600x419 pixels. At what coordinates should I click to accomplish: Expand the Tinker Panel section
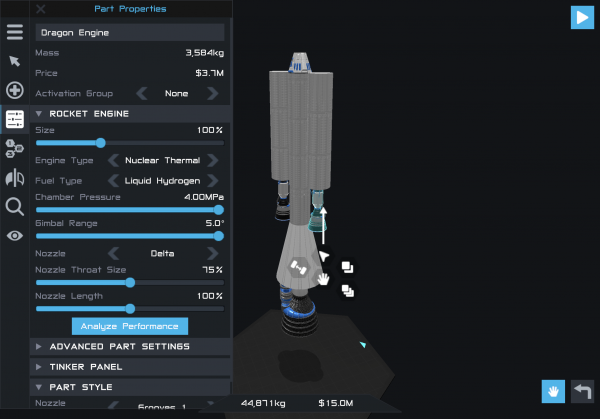pos(40,367)
